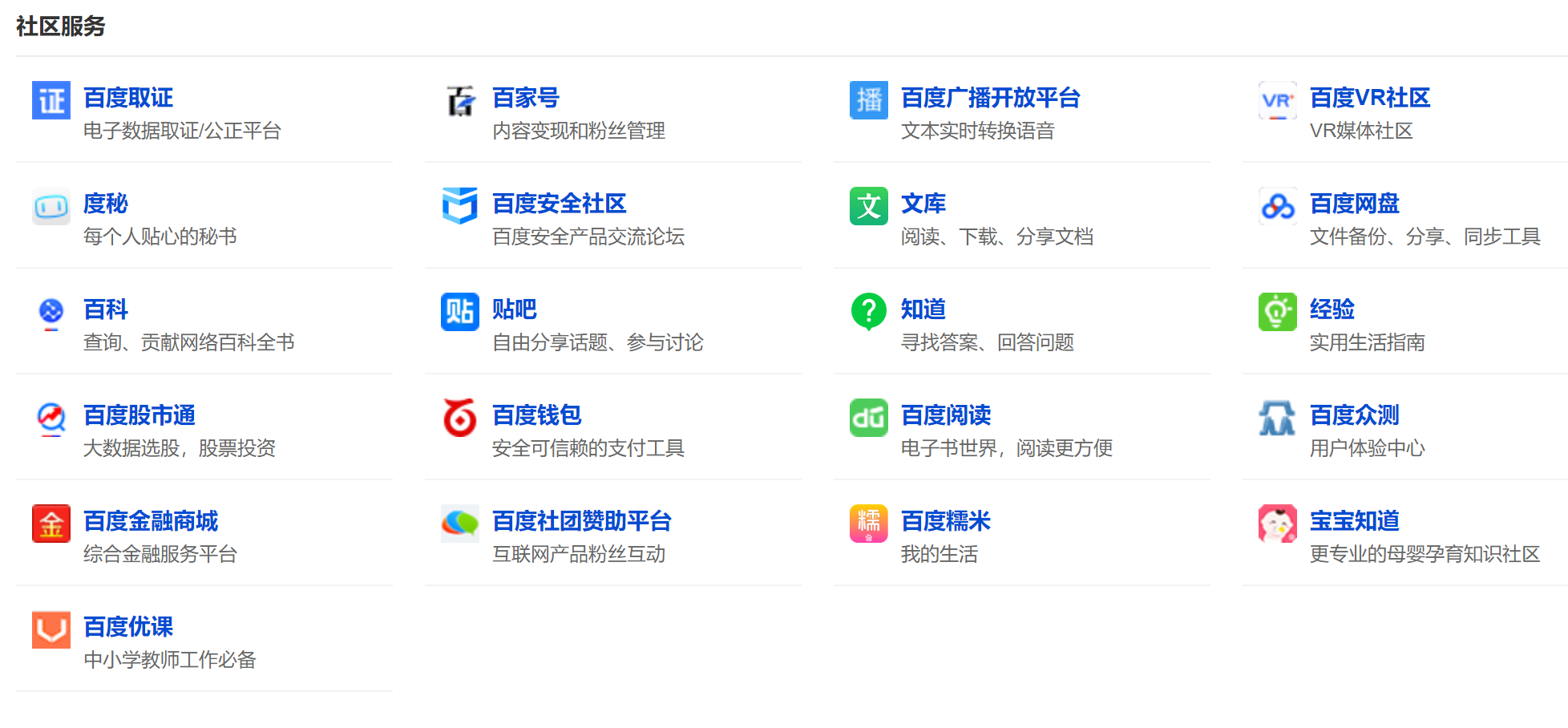Click the 贴吧 blue icon
This screenshot has height=728, width=1568.
460,312
